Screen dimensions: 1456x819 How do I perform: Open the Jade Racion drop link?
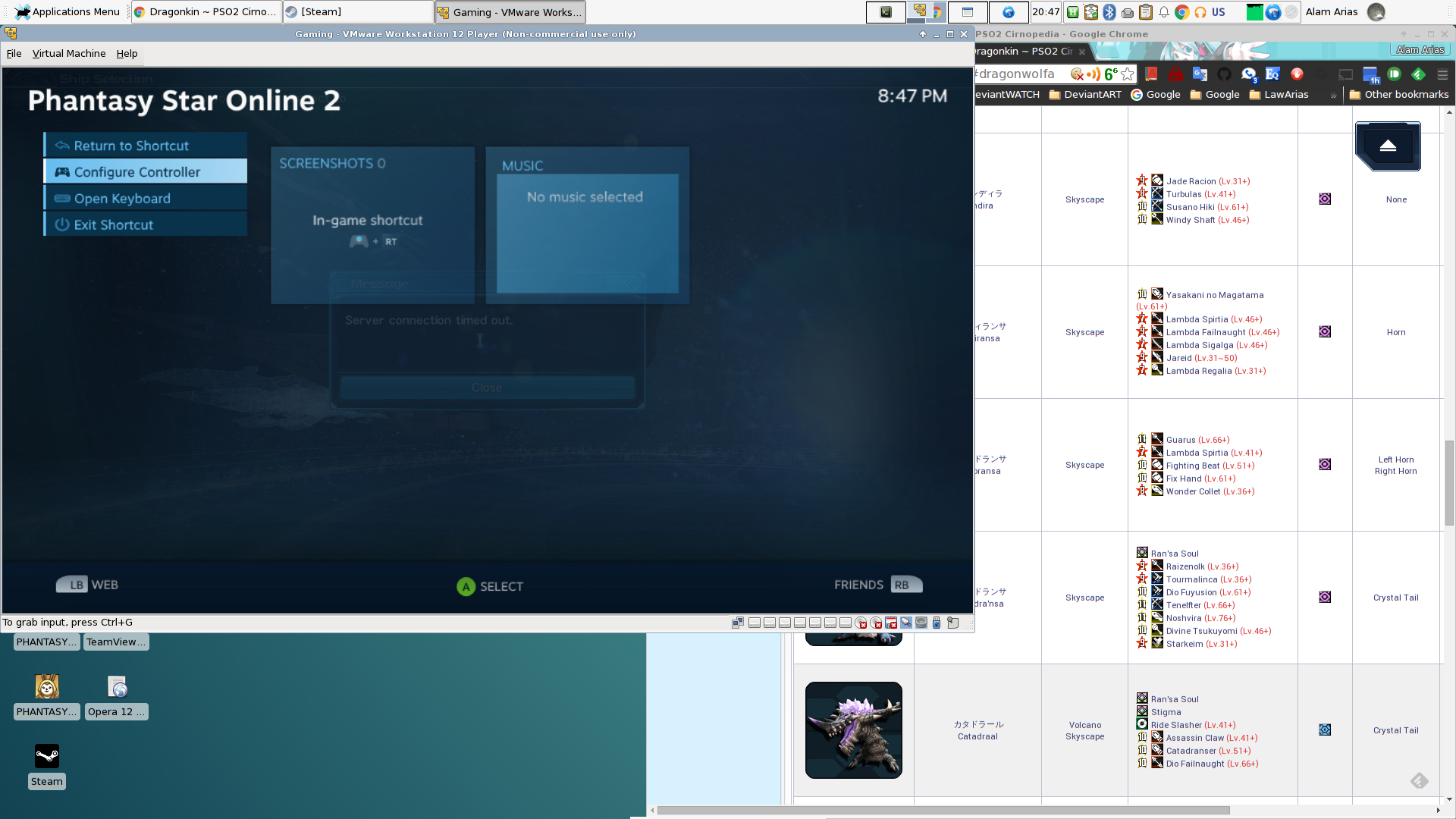[1191, 181]
